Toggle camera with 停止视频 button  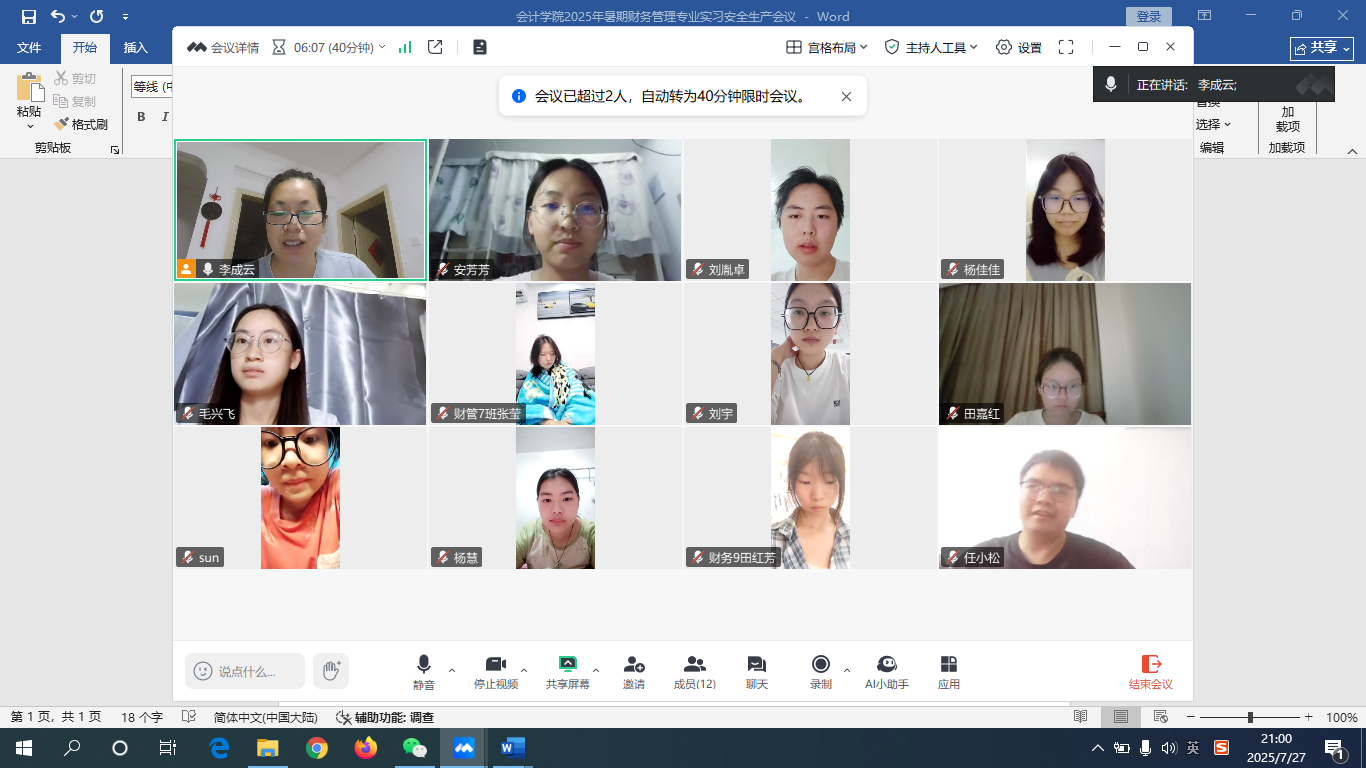coord(495,666)
